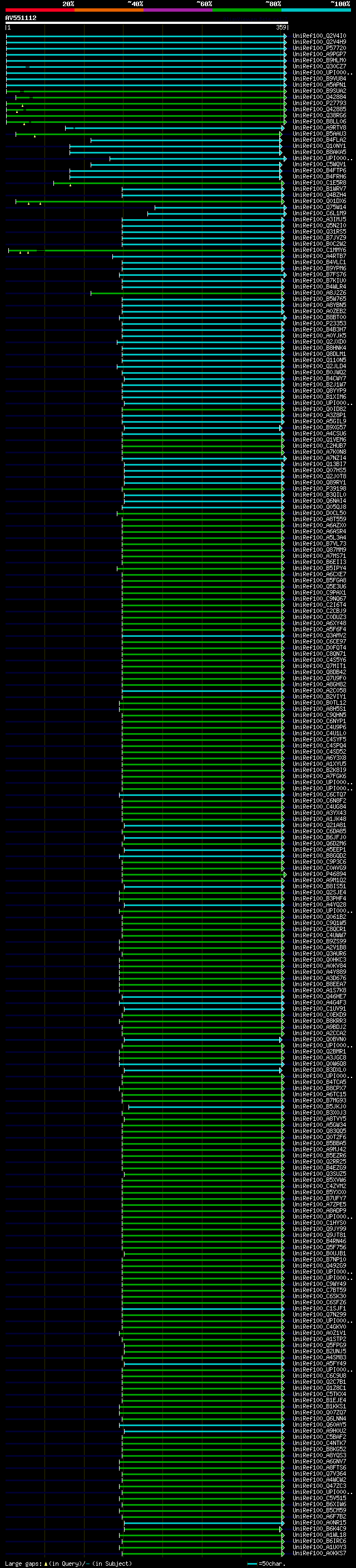The width and height of the screenshot is (356, 1568).
Task: Click the purple ~60% identity legend segment
Action: click(x=179, y=10)
